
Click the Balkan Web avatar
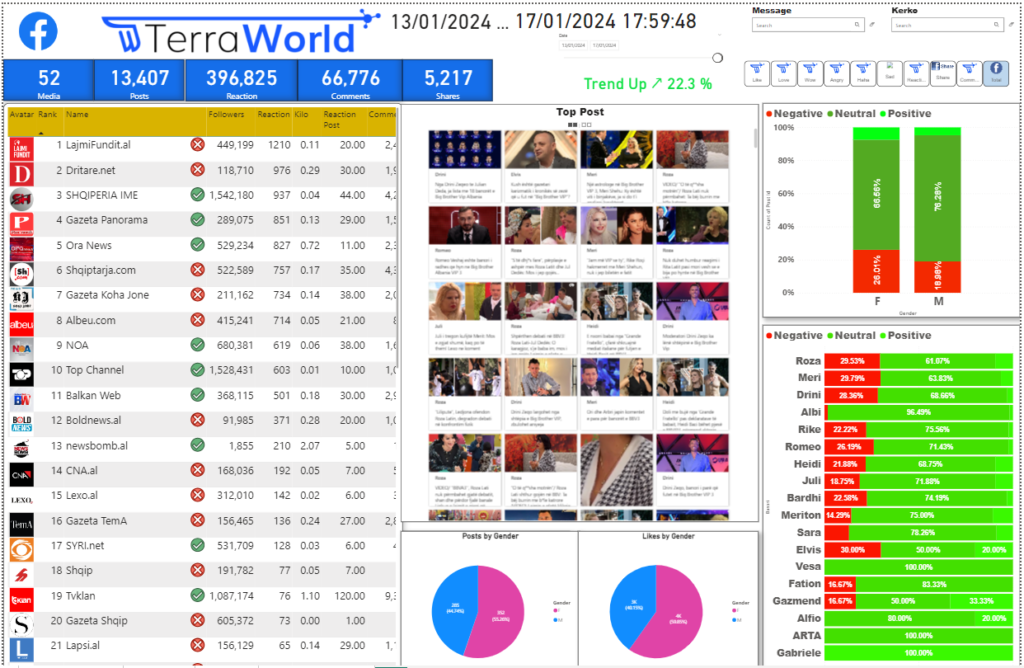22,399
